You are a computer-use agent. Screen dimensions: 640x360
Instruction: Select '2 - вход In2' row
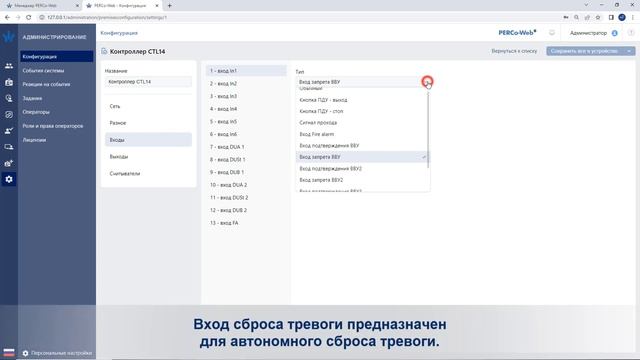[x=246, y=83]
